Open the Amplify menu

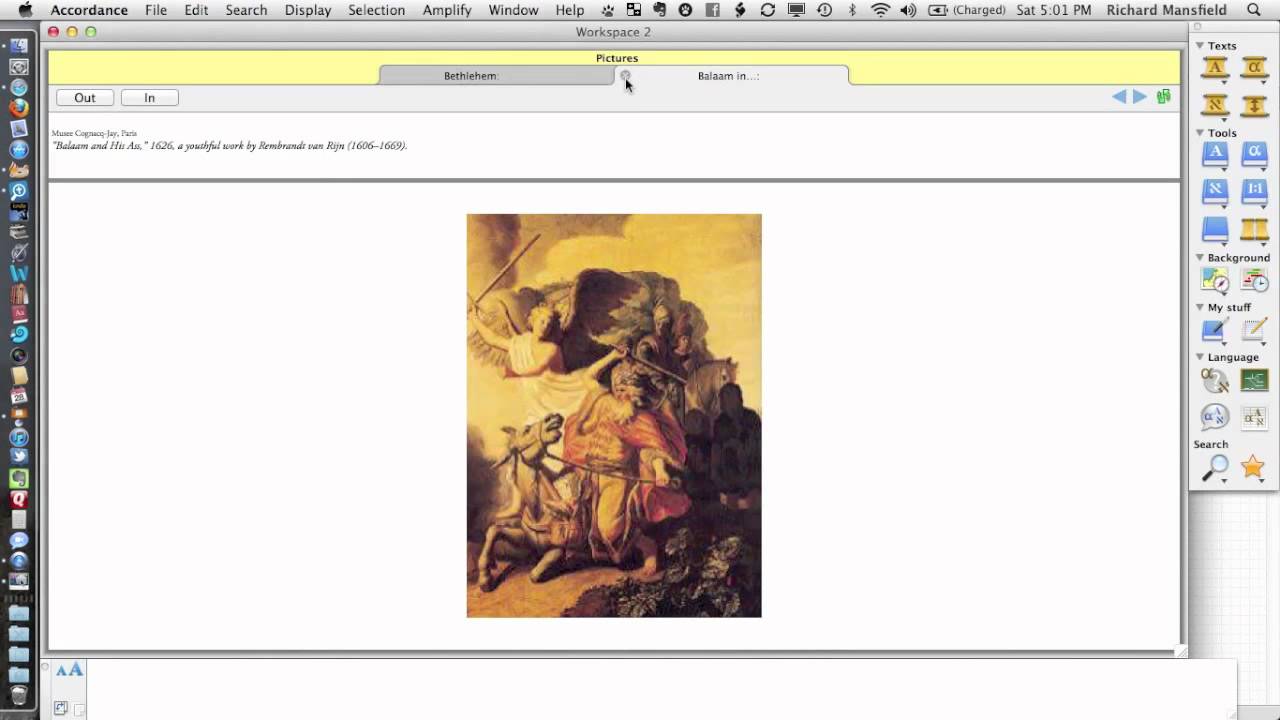[x=447, y=10]
